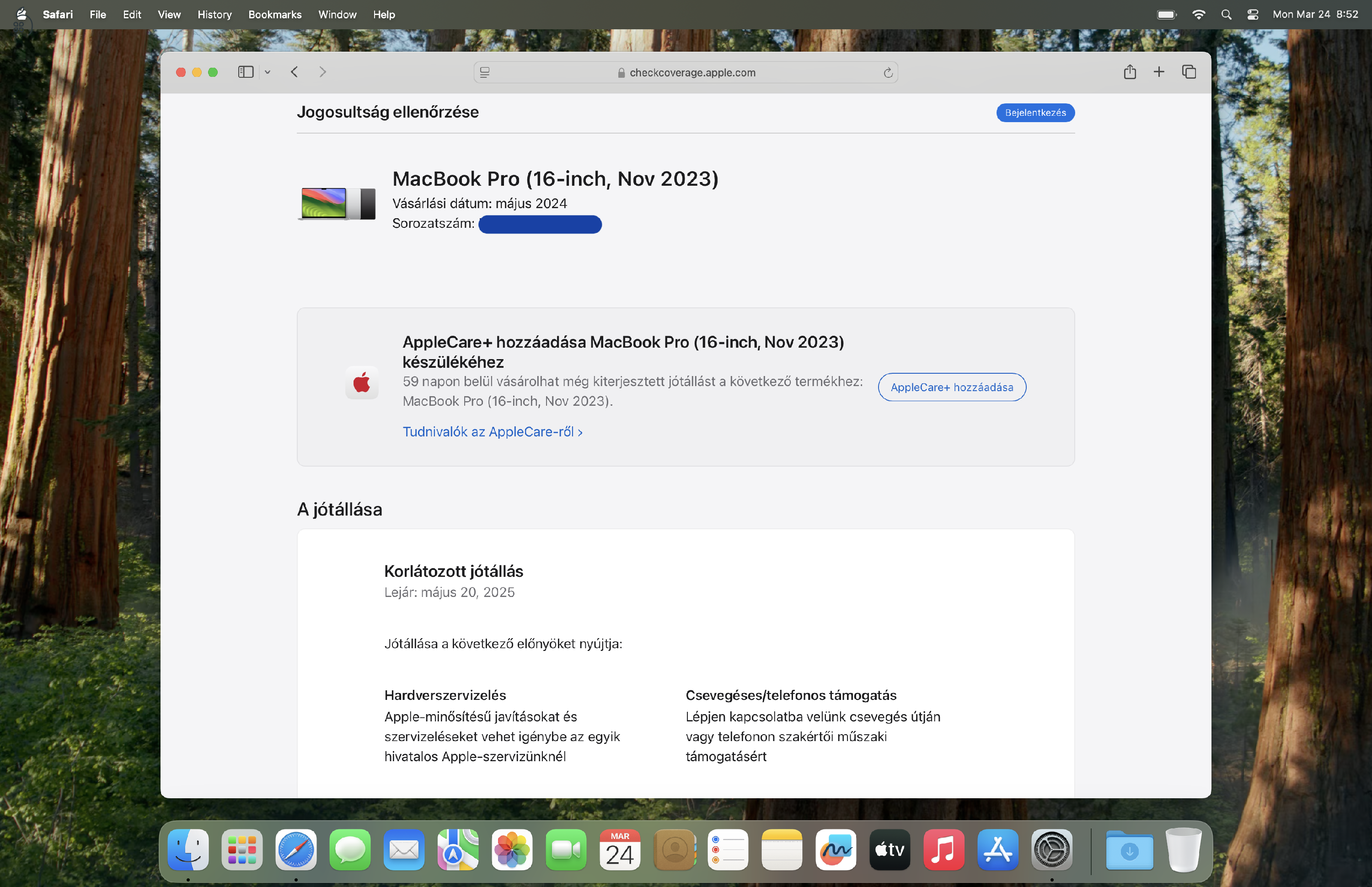Image resolution: width=1372 pixels, height=887 pixels.
Task: Open the File menu
Action: pyautogui.click(x=98, y=14)
